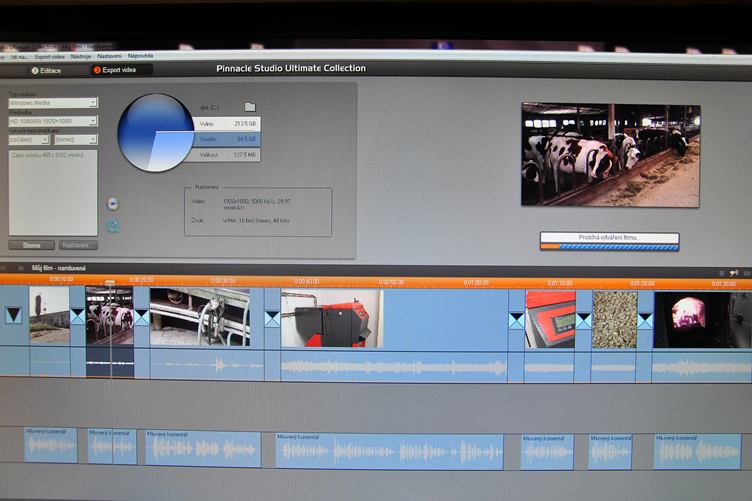Open the Export videa menu bar item
The height and width of the screenshot is (501, 752).
pyautogui.click(x=49, y=57)
